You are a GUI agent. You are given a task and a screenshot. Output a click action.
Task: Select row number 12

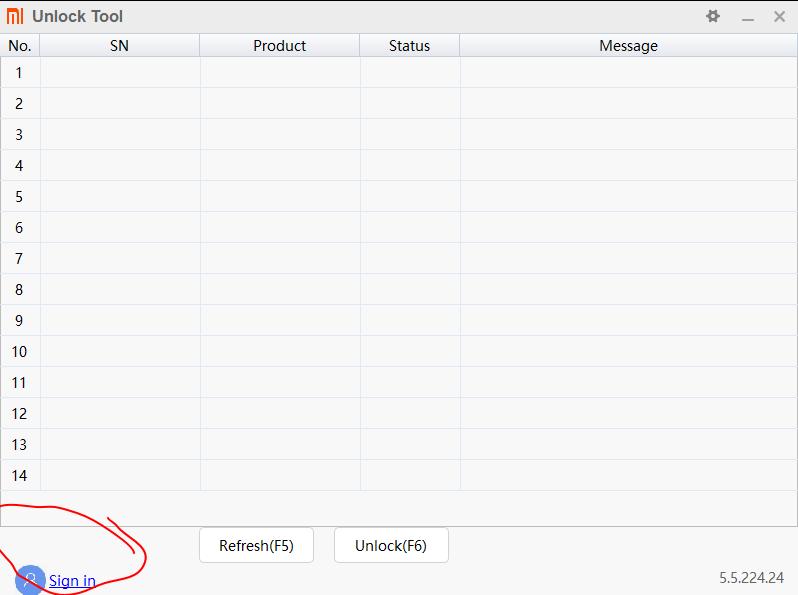pyautogui.click(x=399, y=414)
